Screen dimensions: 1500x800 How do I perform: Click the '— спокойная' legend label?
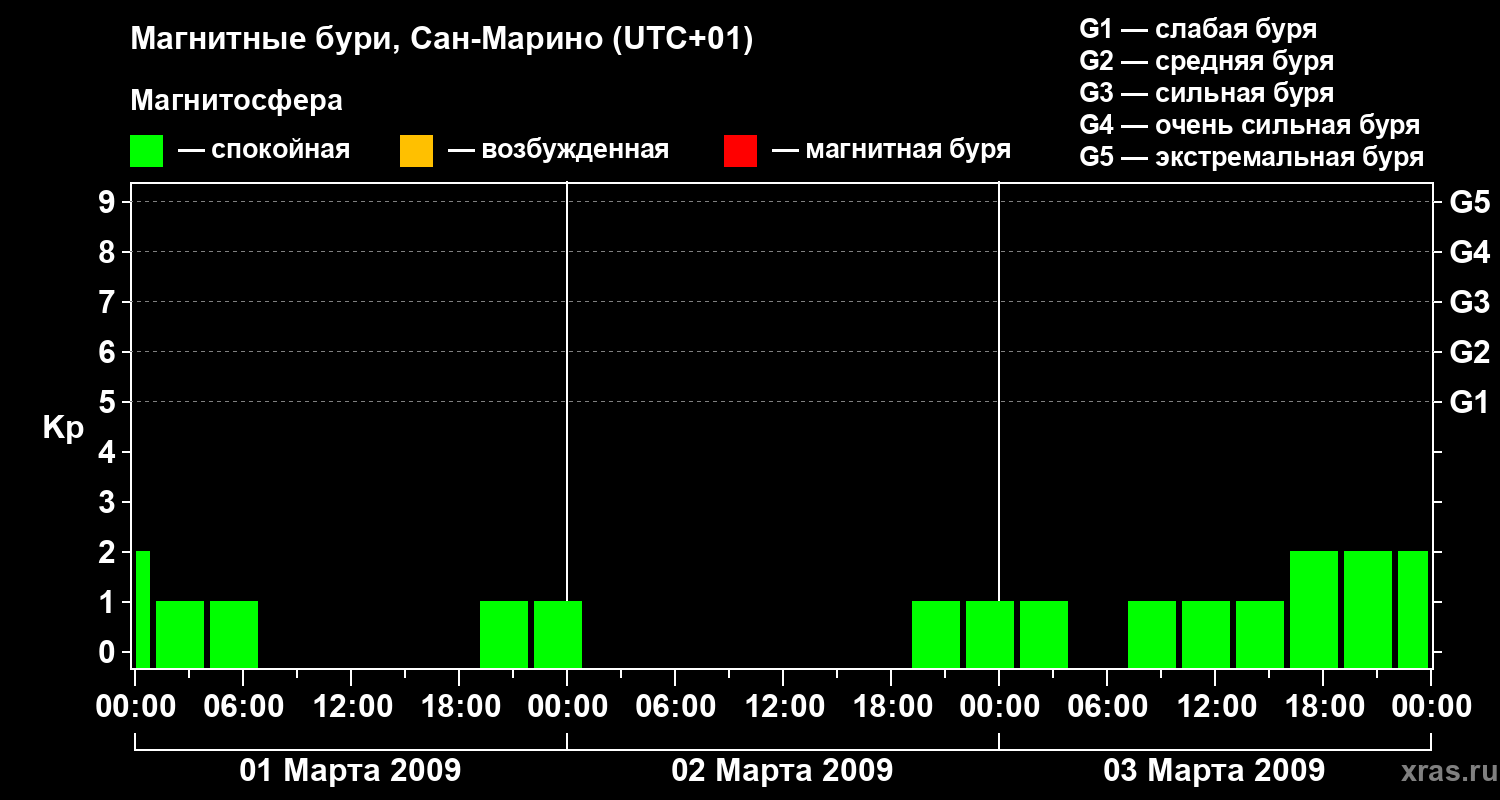click(x=264, y=150)
